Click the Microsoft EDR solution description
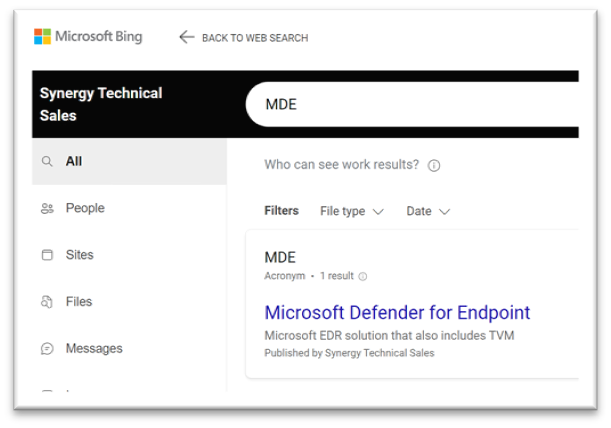 click(389, 335)
